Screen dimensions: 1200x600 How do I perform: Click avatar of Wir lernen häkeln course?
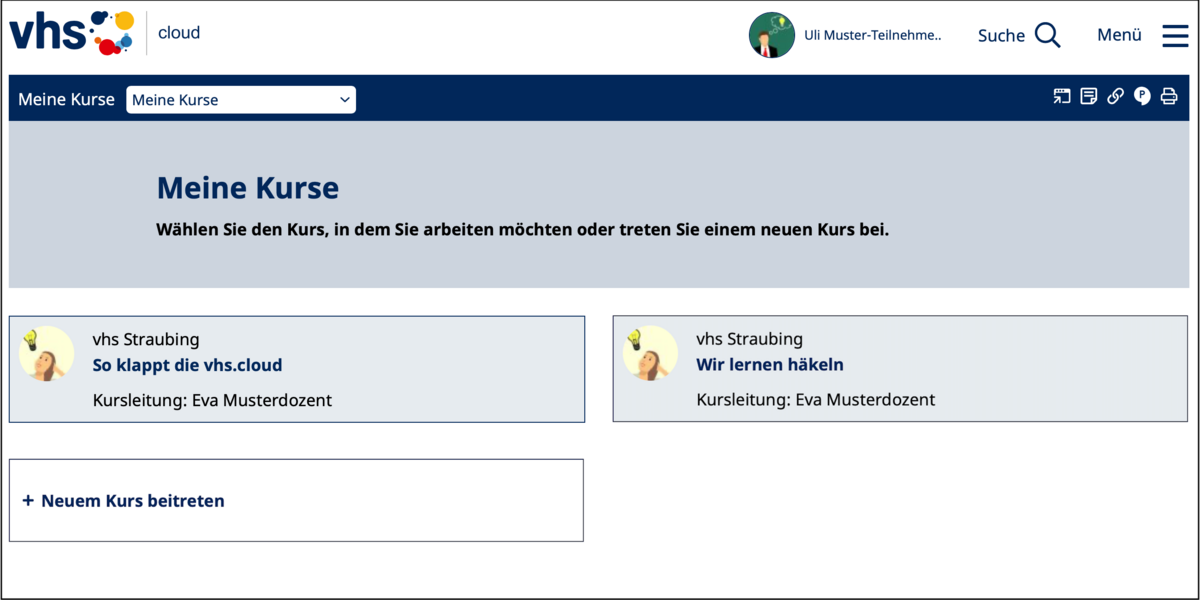[651, 353]
